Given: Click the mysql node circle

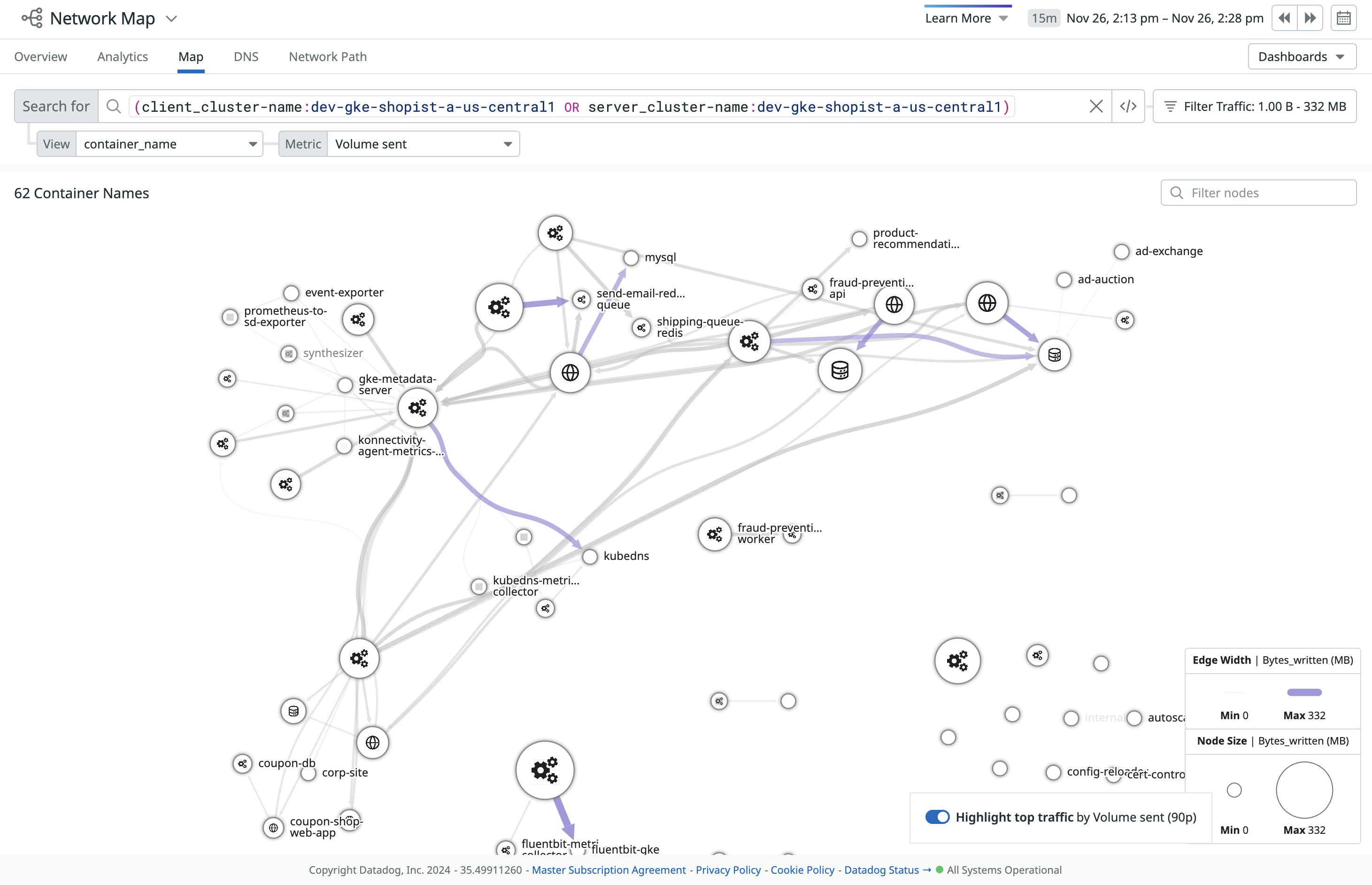Looking at the screenshot, I should tap(631, 258).
